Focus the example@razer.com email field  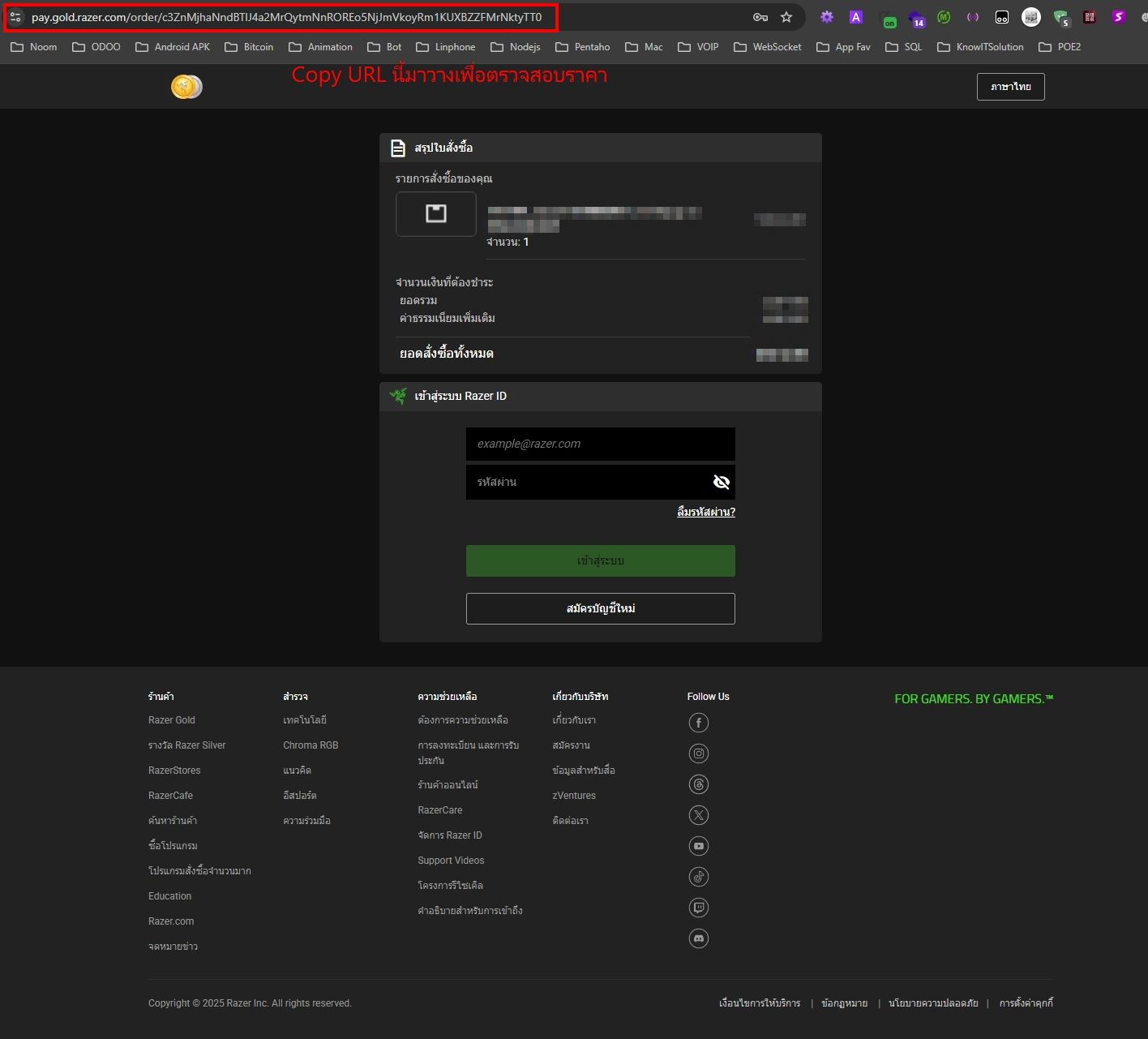click(x=600, y=444)
